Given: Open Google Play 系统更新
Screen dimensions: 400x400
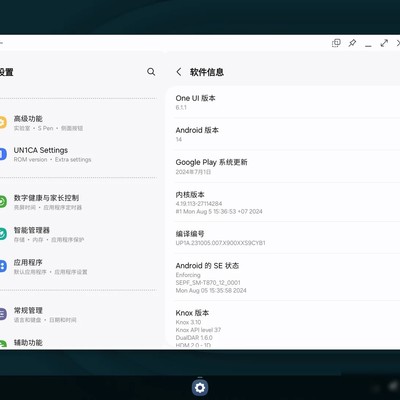Looking at the screenshot, I should 287,166.
